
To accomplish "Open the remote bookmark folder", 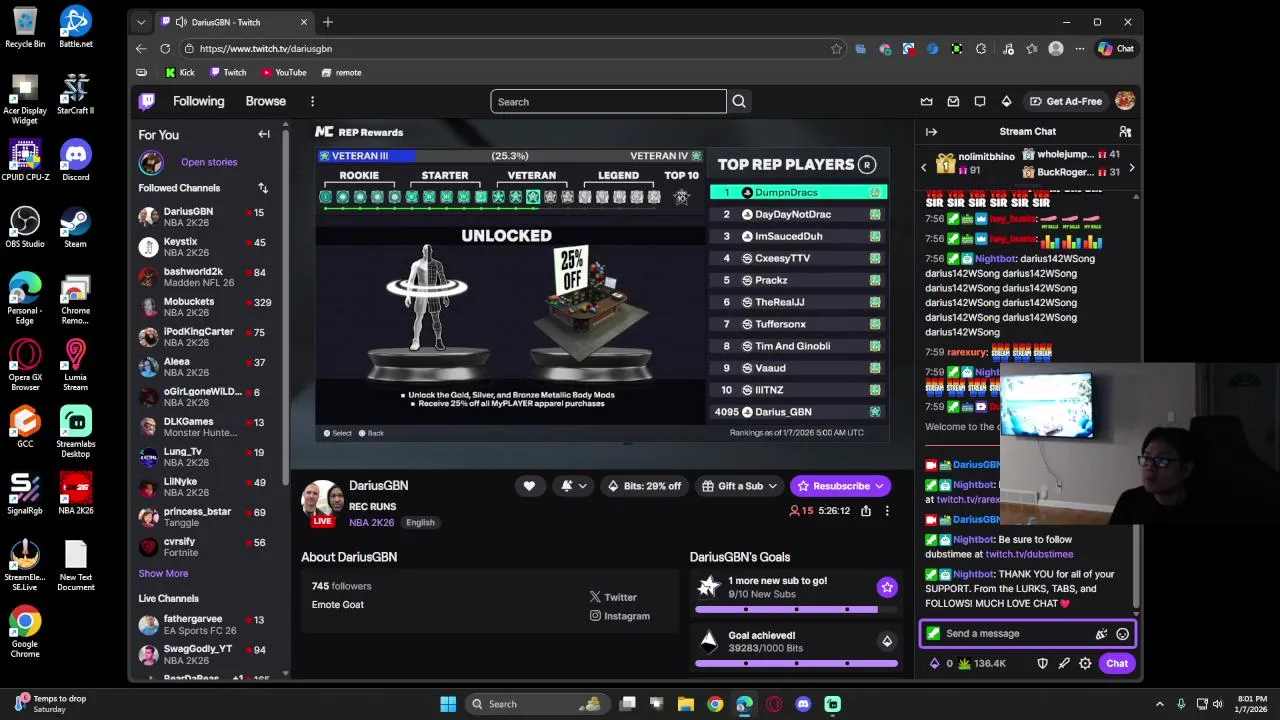I will click(341, 73).
